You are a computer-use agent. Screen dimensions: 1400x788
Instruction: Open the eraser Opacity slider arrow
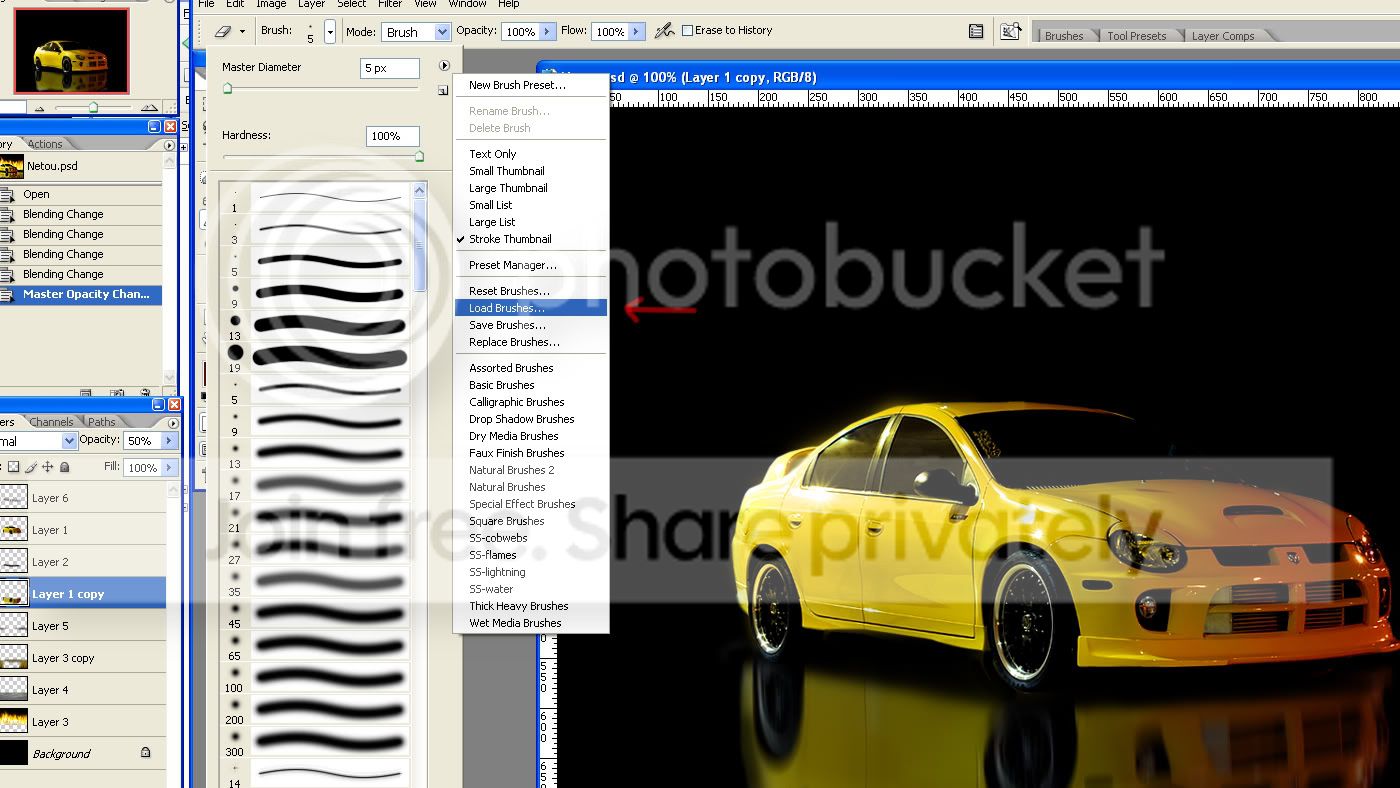click(547, 32)
